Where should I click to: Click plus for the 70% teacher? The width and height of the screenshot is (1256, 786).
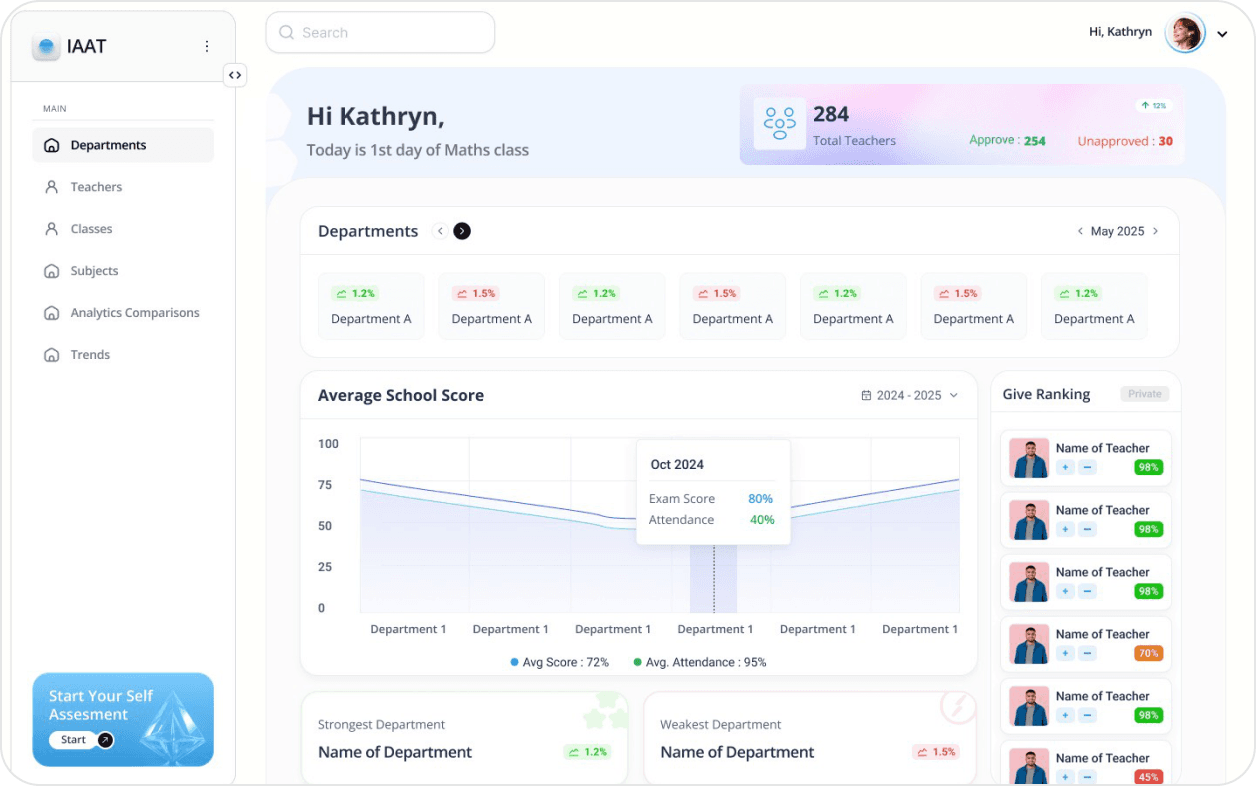[x=1065, y=653]
